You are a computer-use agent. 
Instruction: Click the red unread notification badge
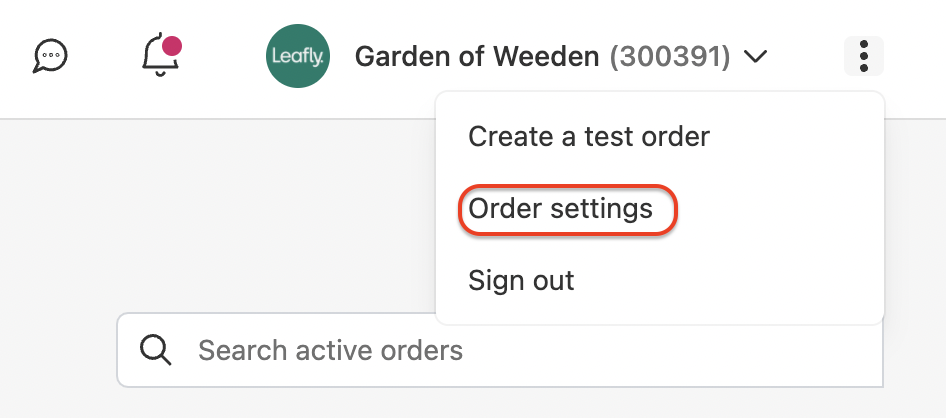(x=172, y=46)
